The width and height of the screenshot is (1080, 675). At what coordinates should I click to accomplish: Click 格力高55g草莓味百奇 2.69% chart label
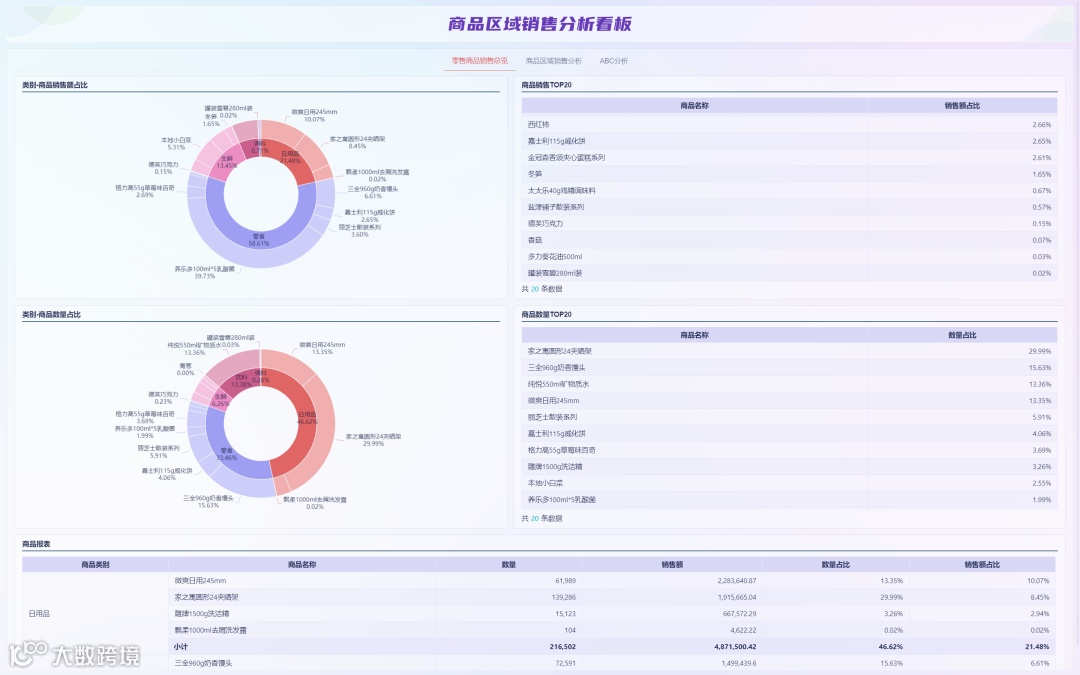(x=145, y=191)
